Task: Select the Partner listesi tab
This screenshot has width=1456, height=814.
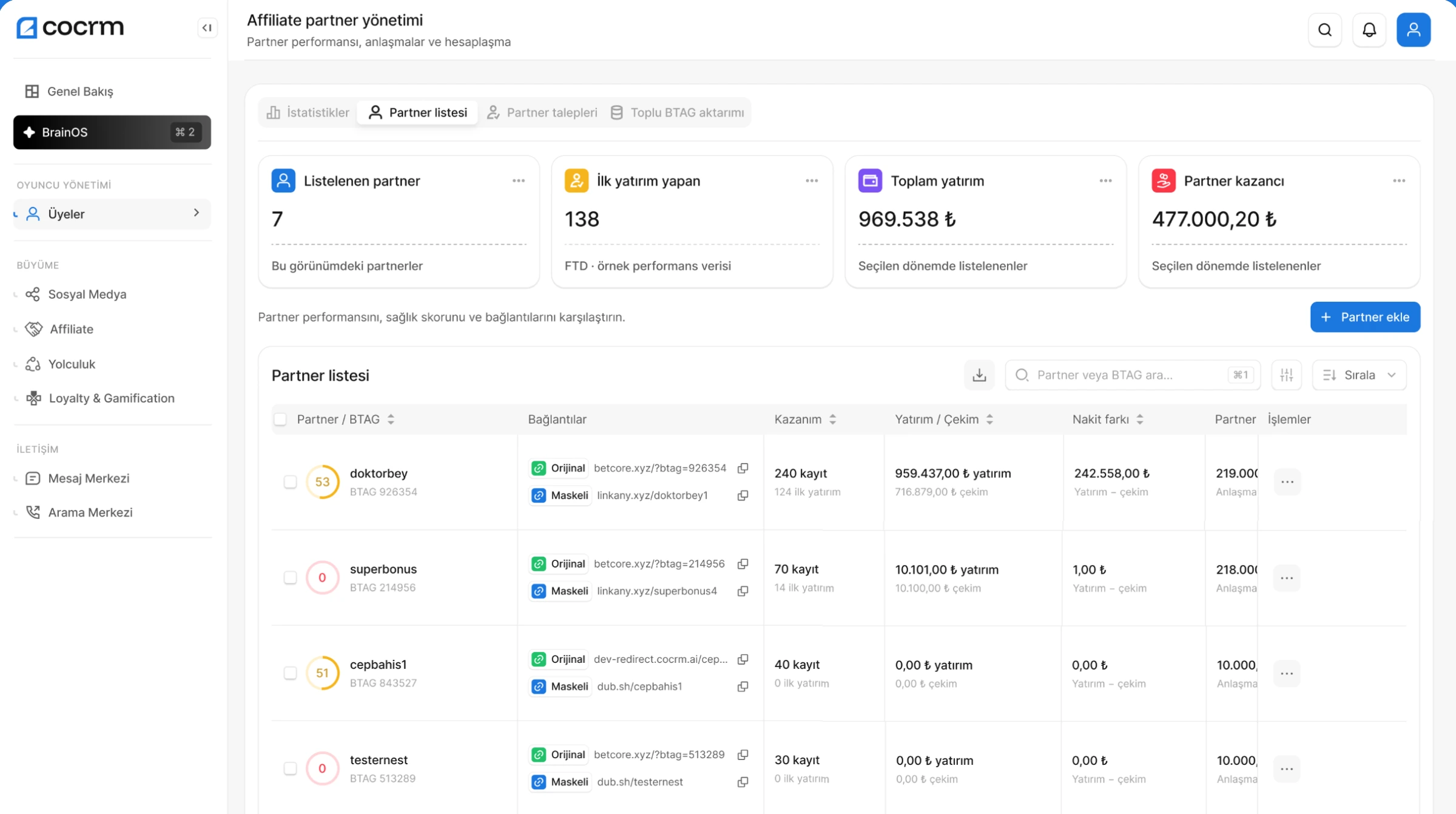Action: (x=418, y=112)
